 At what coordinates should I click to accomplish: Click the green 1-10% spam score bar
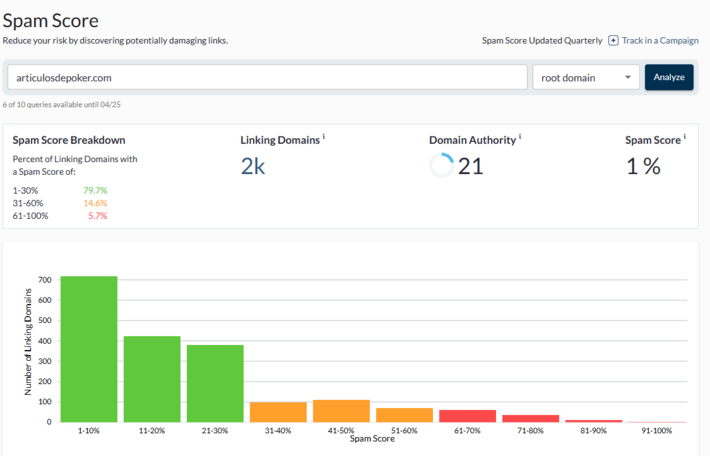89,349
